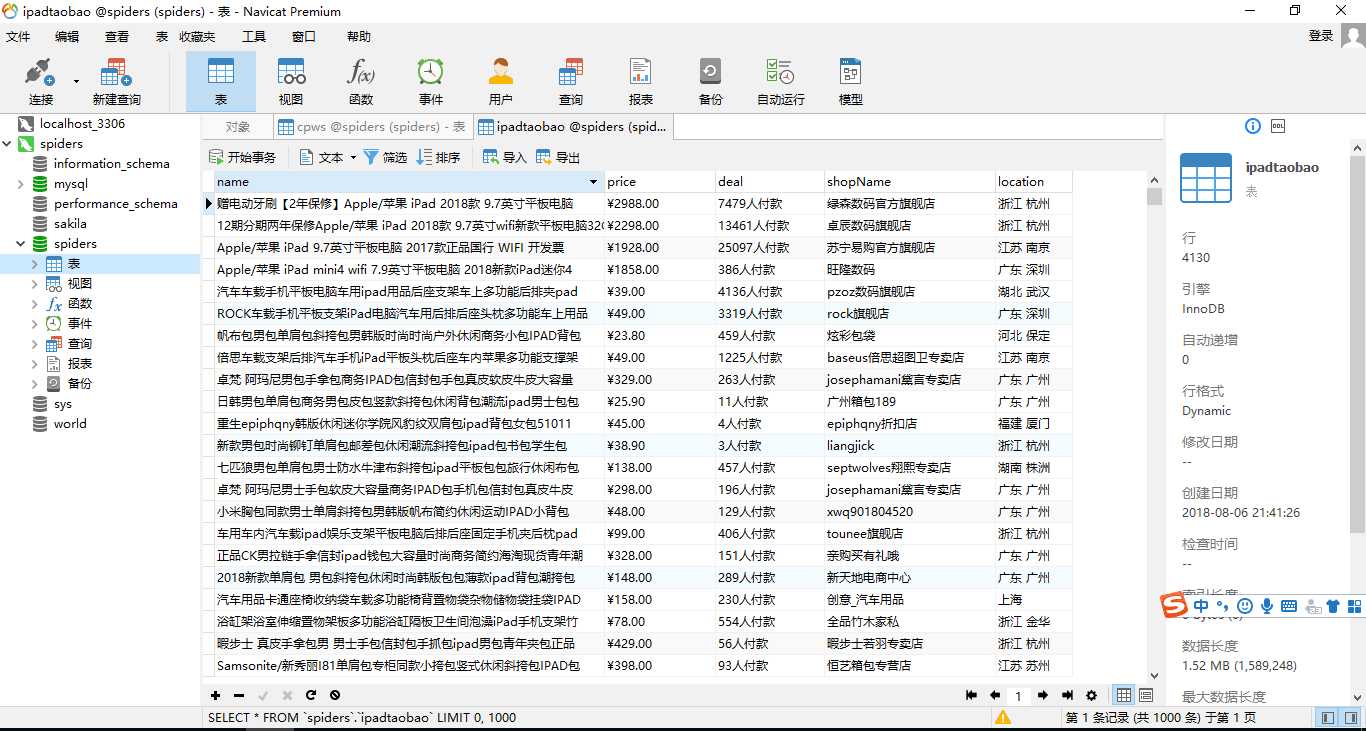Viewport: 1366px width, 731px height.
Task: Open the 新建查询 (New Query) tool
Action: (116, 82)
